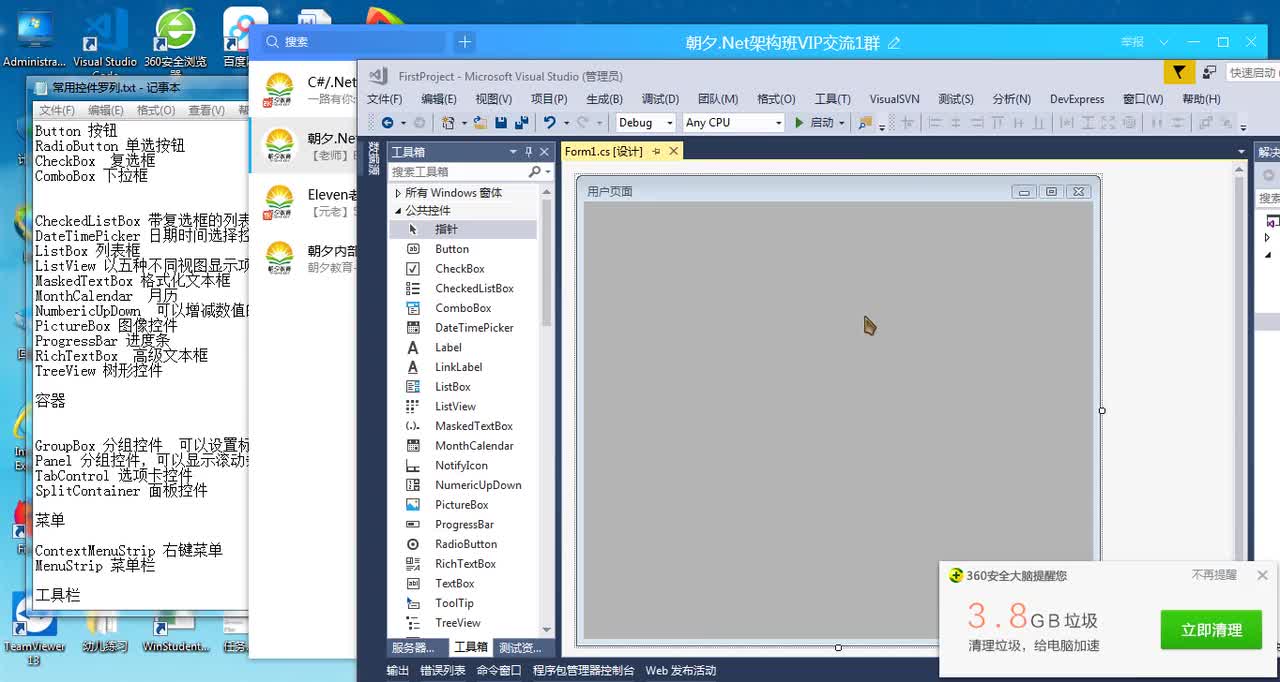This screenshot has width=1280, height=682.
Task: Pick the ListView control in toolbox
Action: click(x=463, y=407)
